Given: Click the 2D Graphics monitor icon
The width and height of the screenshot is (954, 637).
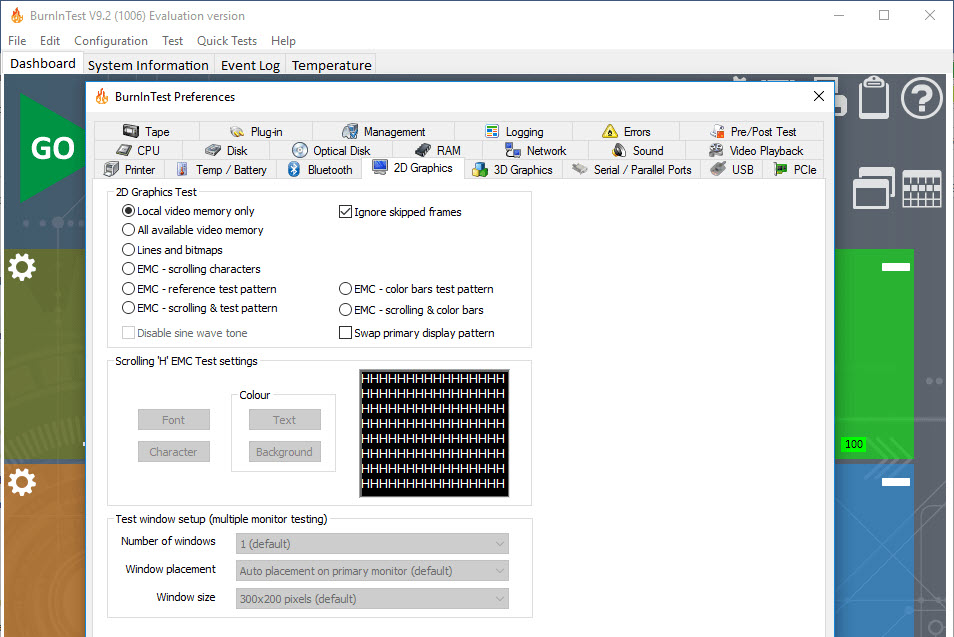Looking at the screenshot, I should tap(380, 167).
